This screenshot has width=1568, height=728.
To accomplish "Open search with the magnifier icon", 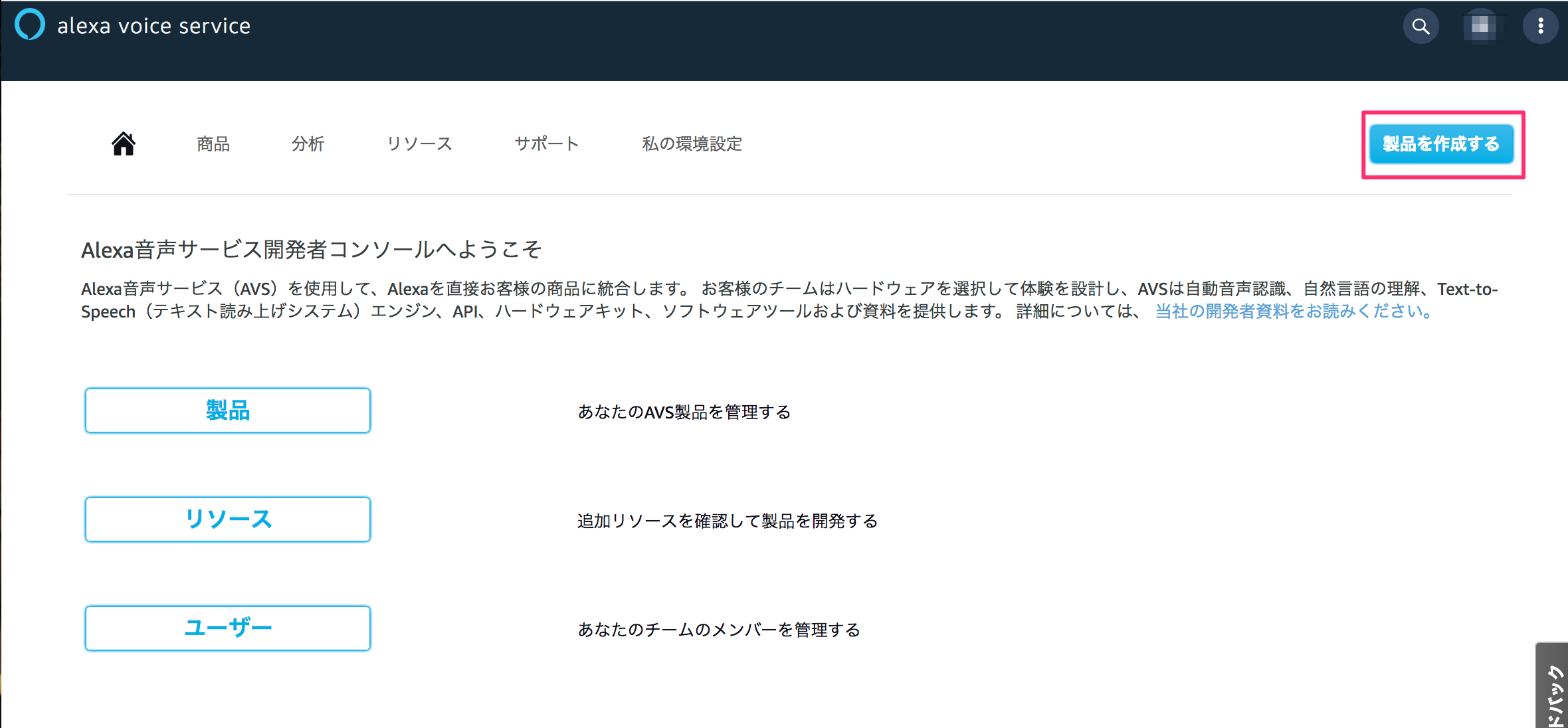I will coord(1421,27).
